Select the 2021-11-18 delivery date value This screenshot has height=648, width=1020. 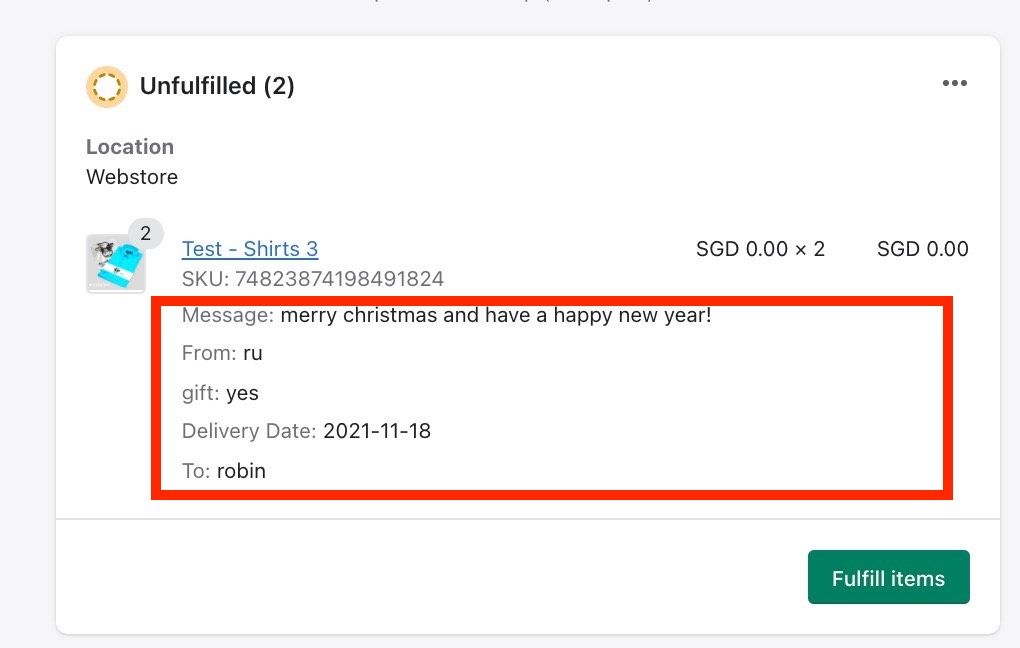[x=377, y=432]
